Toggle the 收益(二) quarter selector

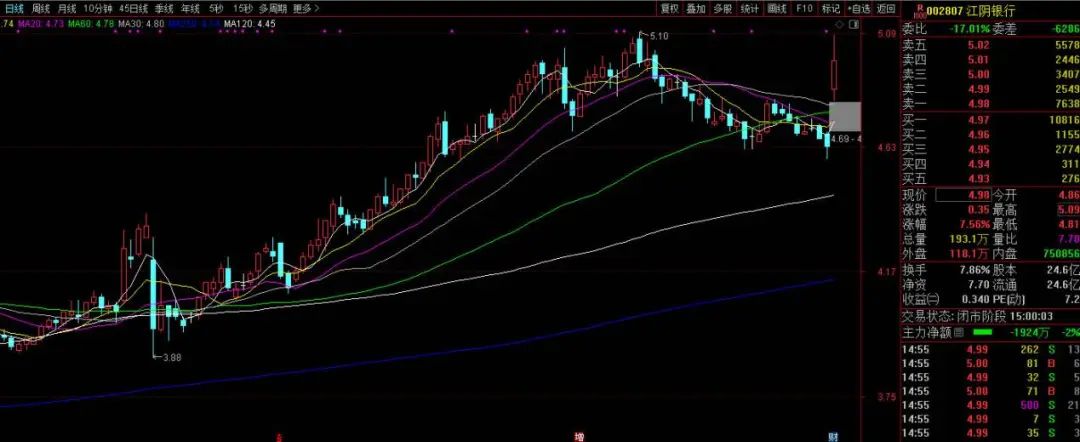point(920,299)
